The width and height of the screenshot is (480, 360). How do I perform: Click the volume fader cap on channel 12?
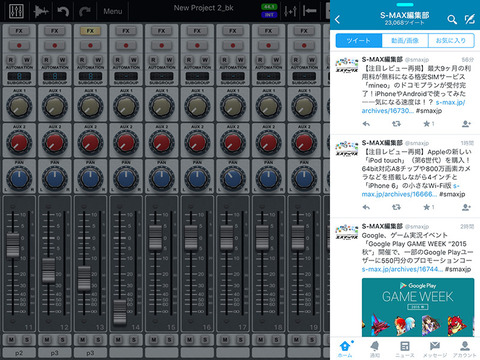pyautogui.click(x=49, y=270)
